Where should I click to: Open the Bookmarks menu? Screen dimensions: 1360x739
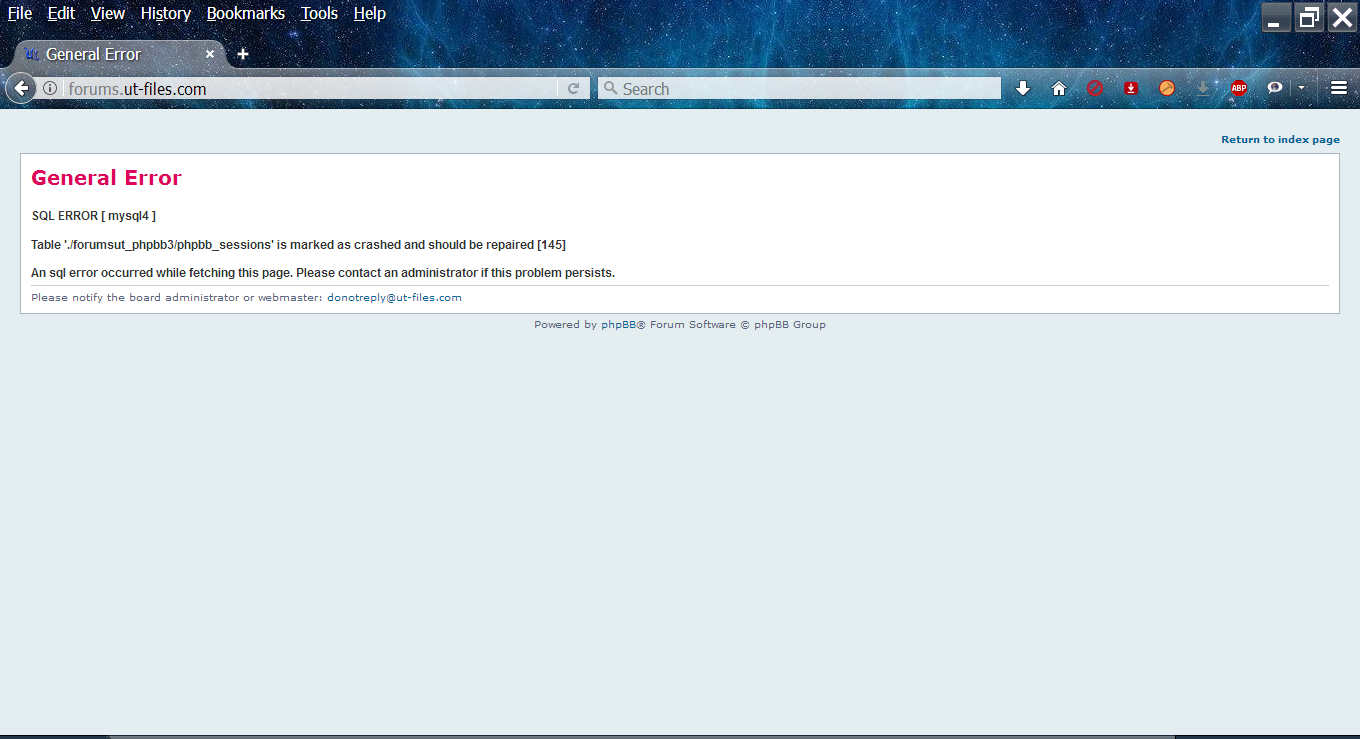click(245, 14)
